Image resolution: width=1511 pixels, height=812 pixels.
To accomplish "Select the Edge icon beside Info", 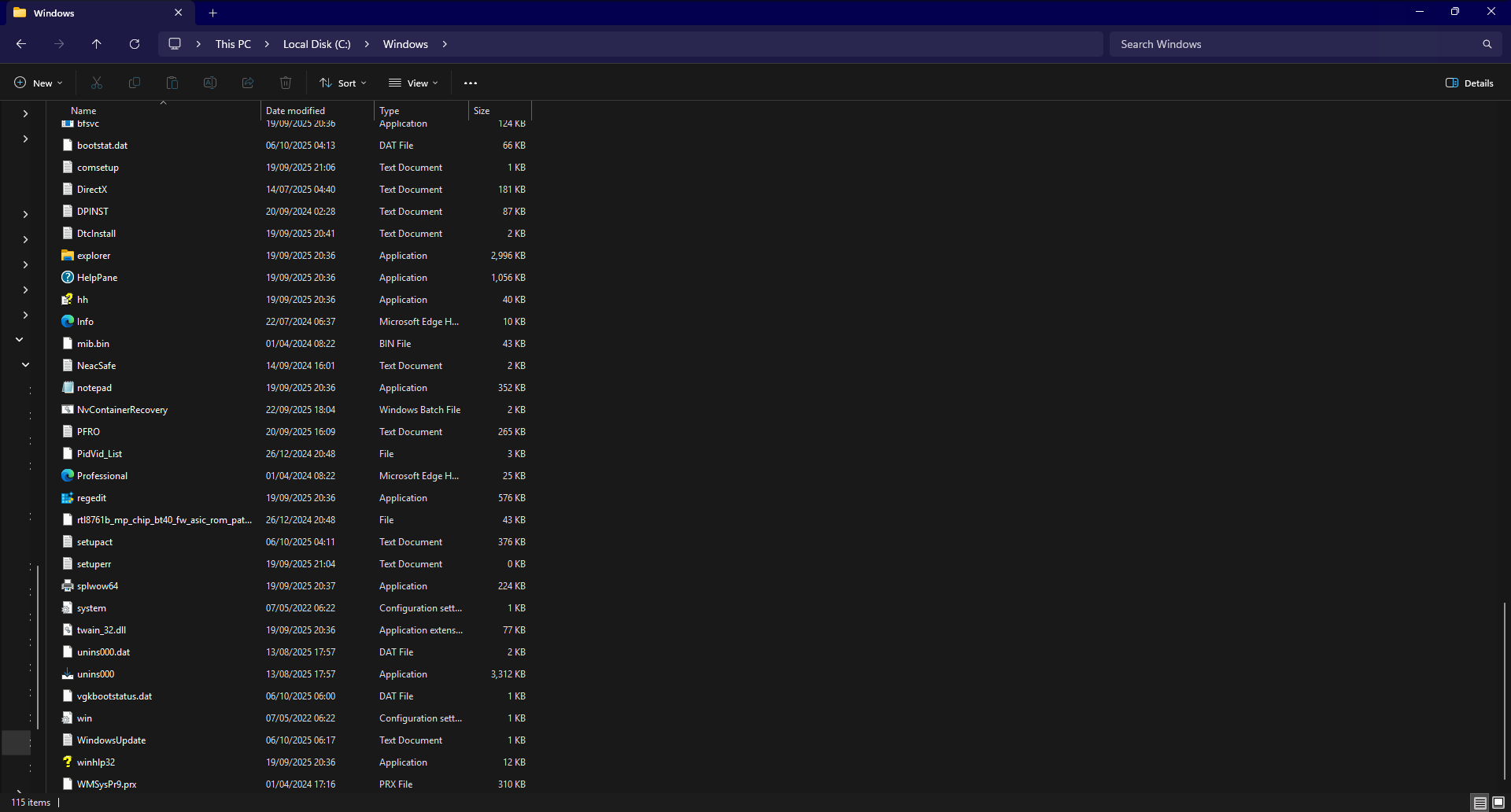I will 68,322.
